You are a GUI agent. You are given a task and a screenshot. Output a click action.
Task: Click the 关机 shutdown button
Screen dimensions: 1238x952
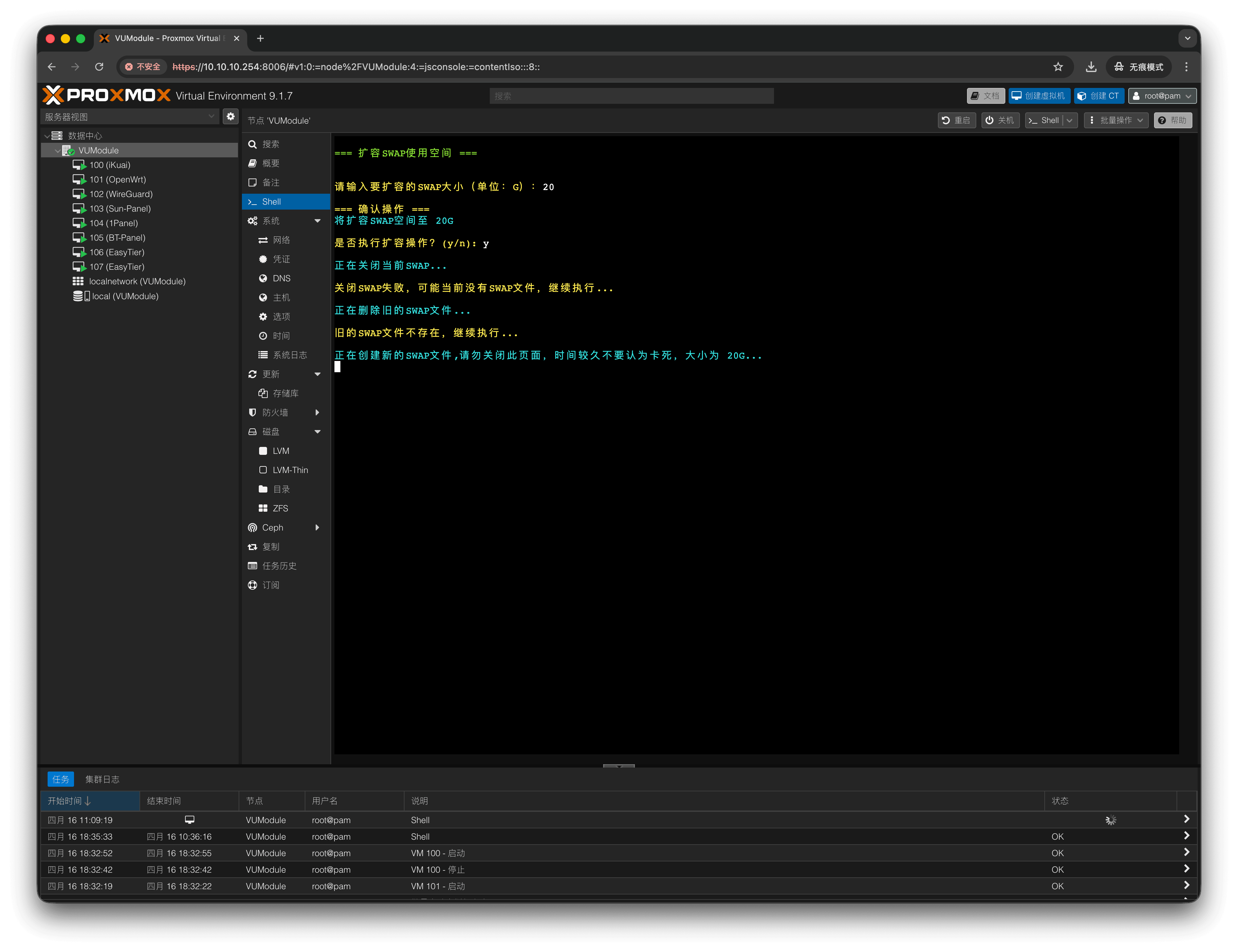point(1000,120)
